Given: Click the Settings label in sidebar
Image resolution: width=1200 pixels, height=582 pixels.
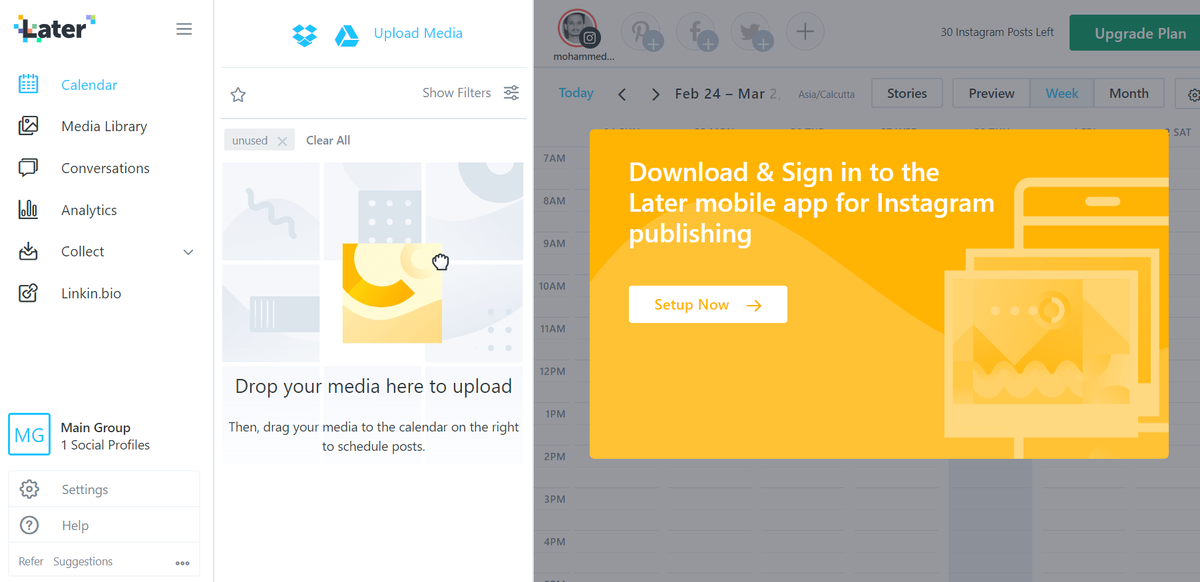Looking at the screenshot, I should (x=85, y=490).
